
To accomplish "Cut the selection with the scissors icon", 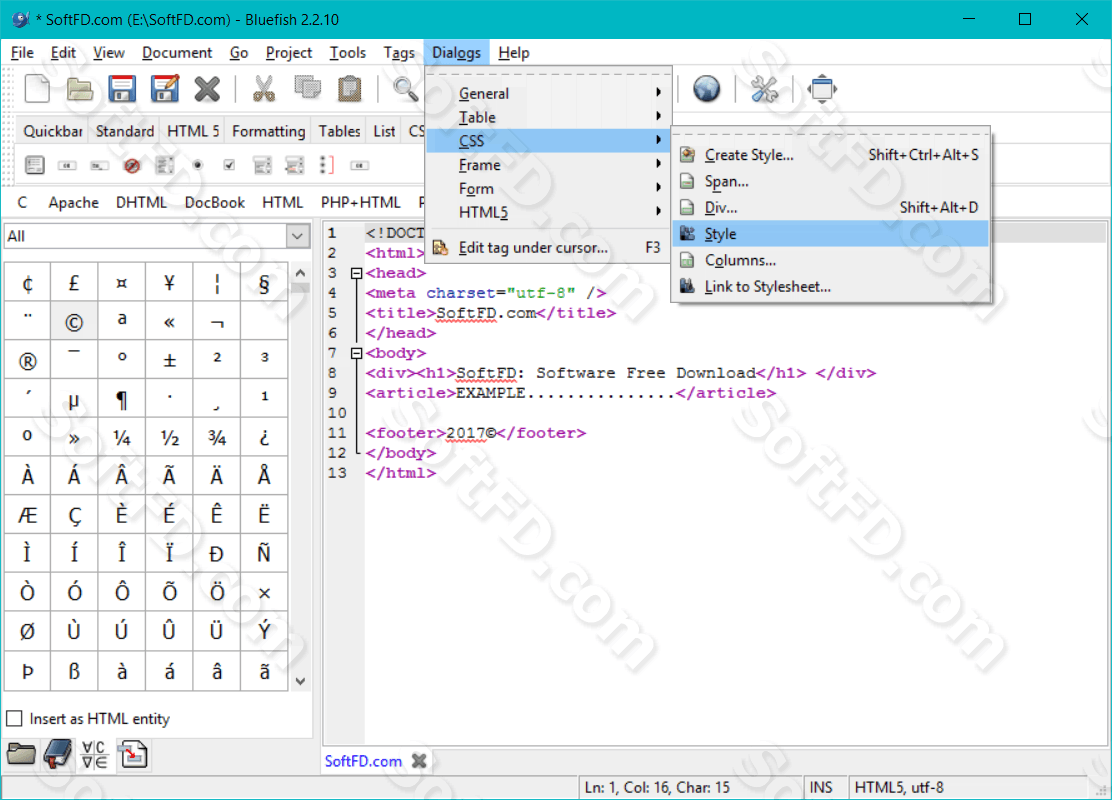I will coord(264,89).
